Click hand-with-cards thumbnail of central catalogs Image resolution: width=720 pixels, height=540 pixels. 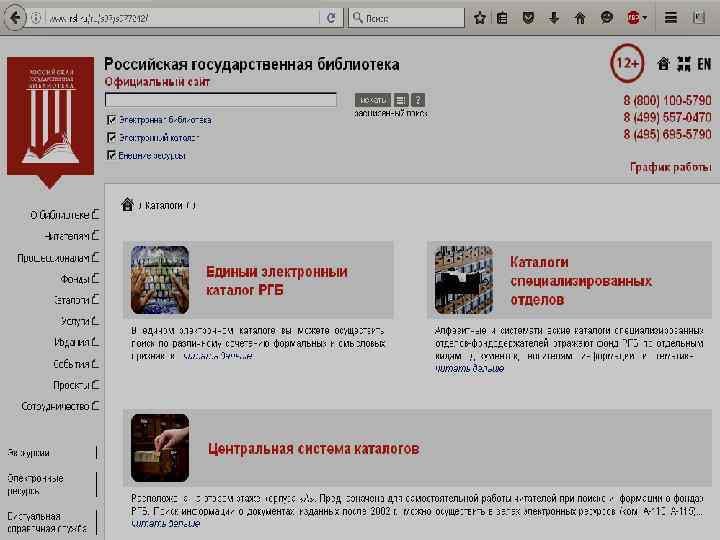pos(160,448)
